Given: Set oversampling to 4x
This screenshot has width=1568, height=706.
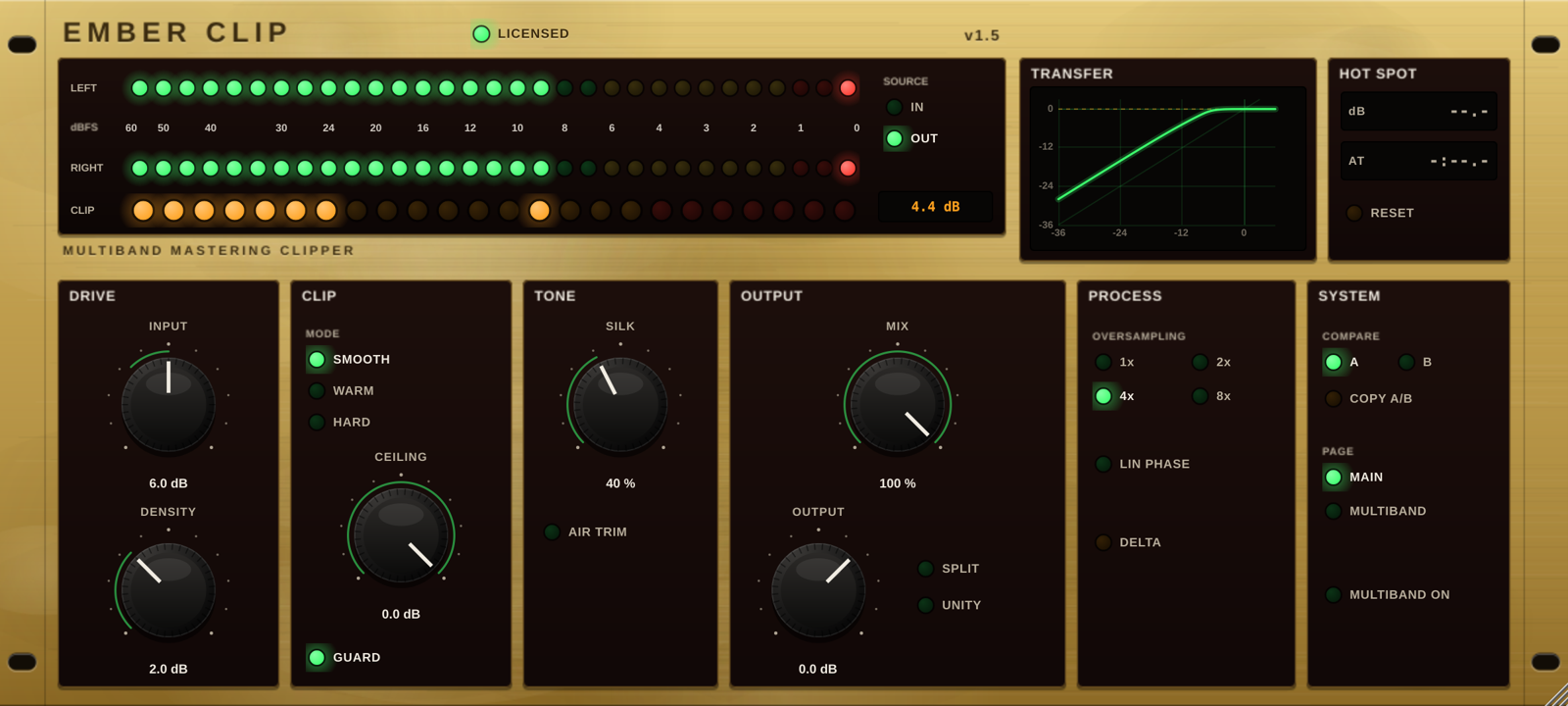Looking at the screenshot, I should pyautogui.click(x=1115, y=396).
